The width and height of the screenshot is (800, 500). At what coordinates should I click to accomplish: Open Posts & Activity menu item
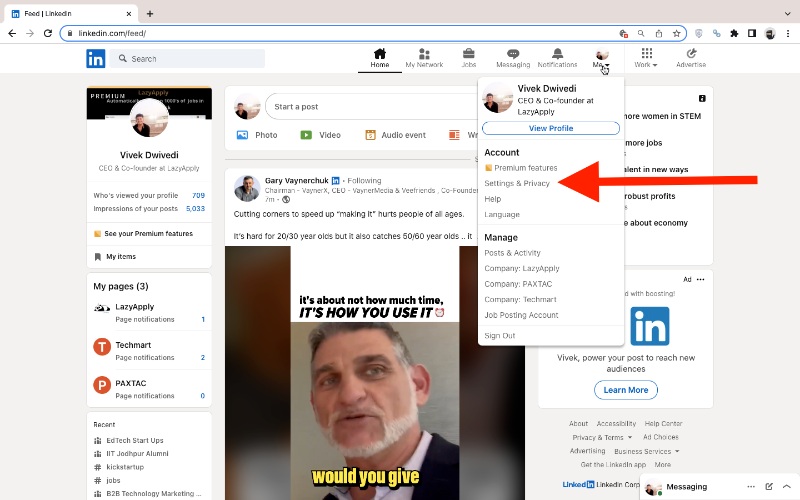tap(512, 253)
